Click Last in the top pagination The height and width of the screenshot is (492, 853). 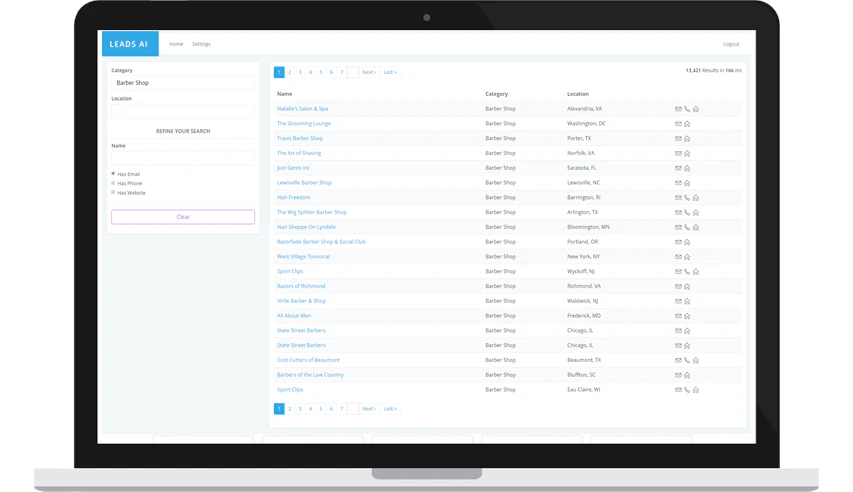(390, 72)
